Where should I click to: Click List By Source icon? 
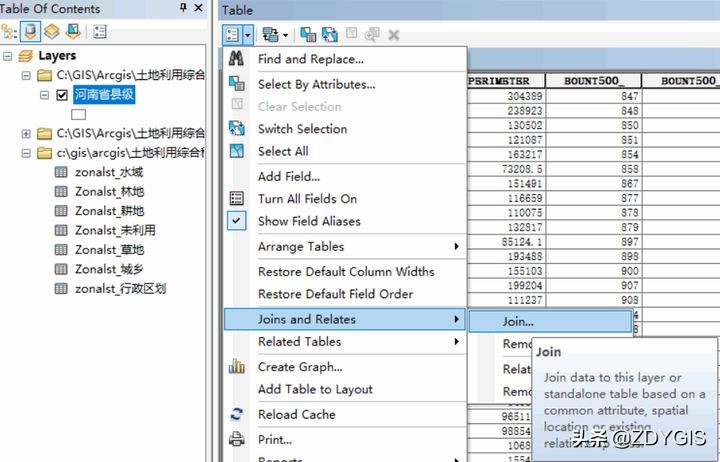pyautogui.click(x=30, y=32)
